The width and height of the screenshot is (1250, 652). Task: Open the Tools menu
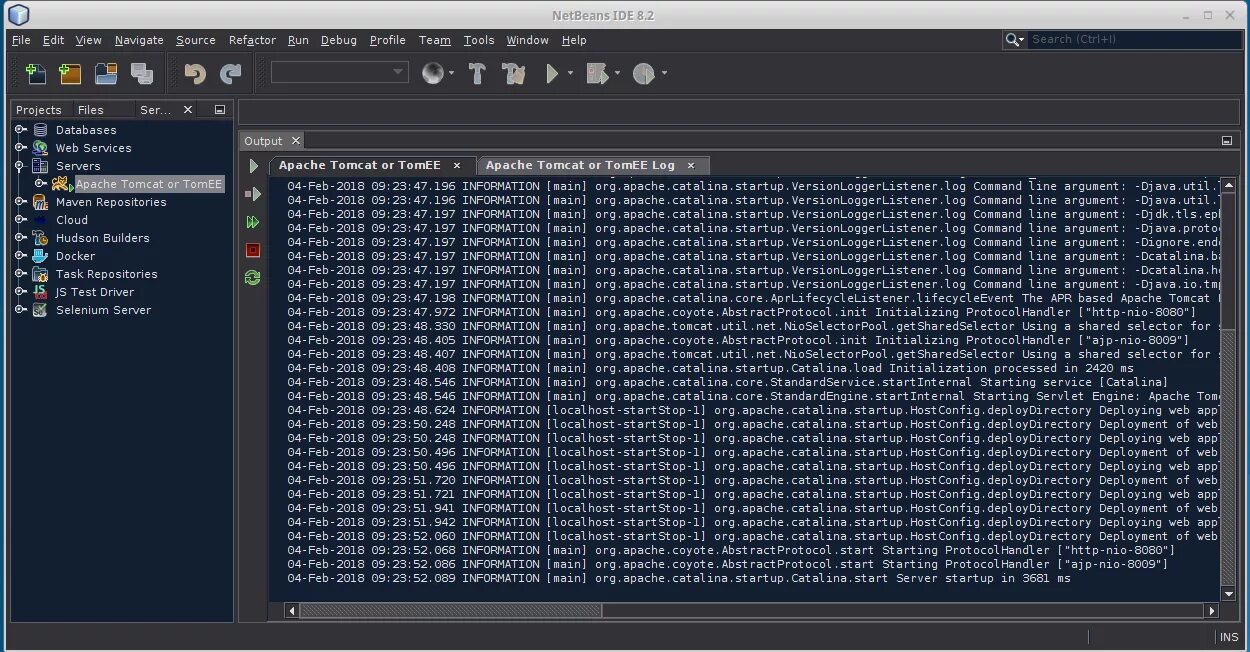(479, 40)
